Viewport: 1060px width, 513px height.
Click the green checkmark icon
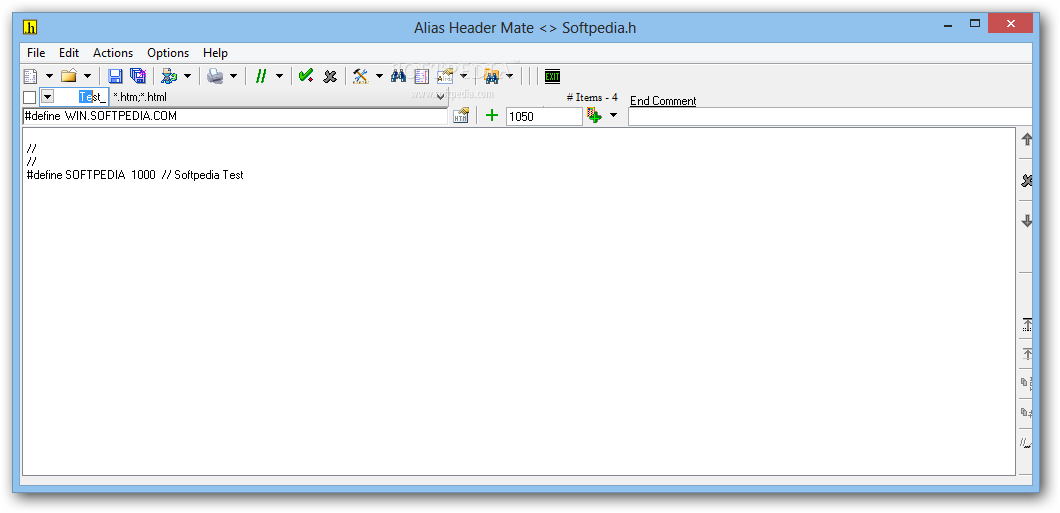(x=306, y=76)
